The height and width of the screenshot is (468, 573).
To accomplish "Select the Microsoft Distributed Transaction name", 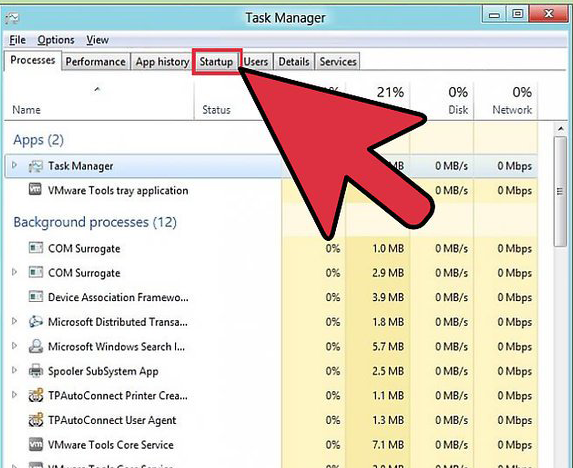I will (118, 322).
